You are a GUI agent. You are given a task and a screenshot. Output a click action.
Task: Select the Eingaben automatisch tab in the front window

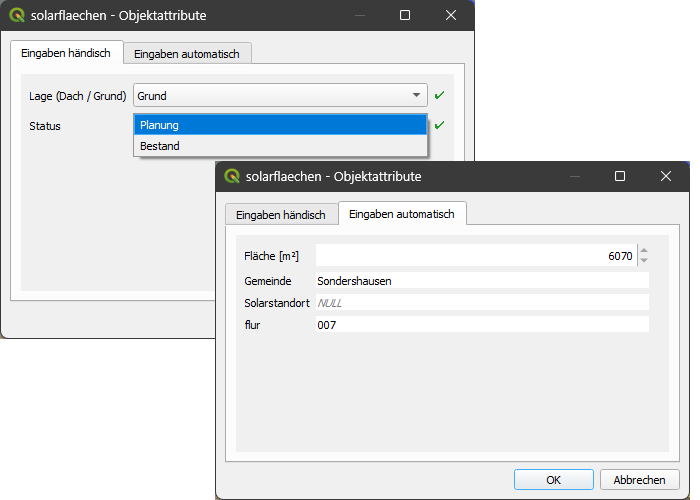[x=402, y=214]
